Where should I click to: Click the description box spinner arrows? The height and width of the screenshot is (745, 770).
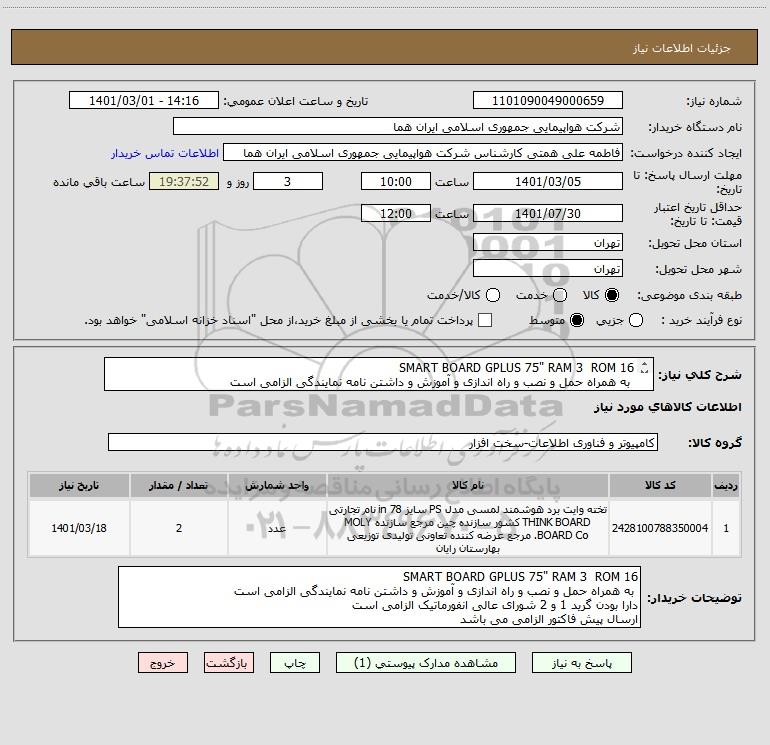(x=644, y=368)
